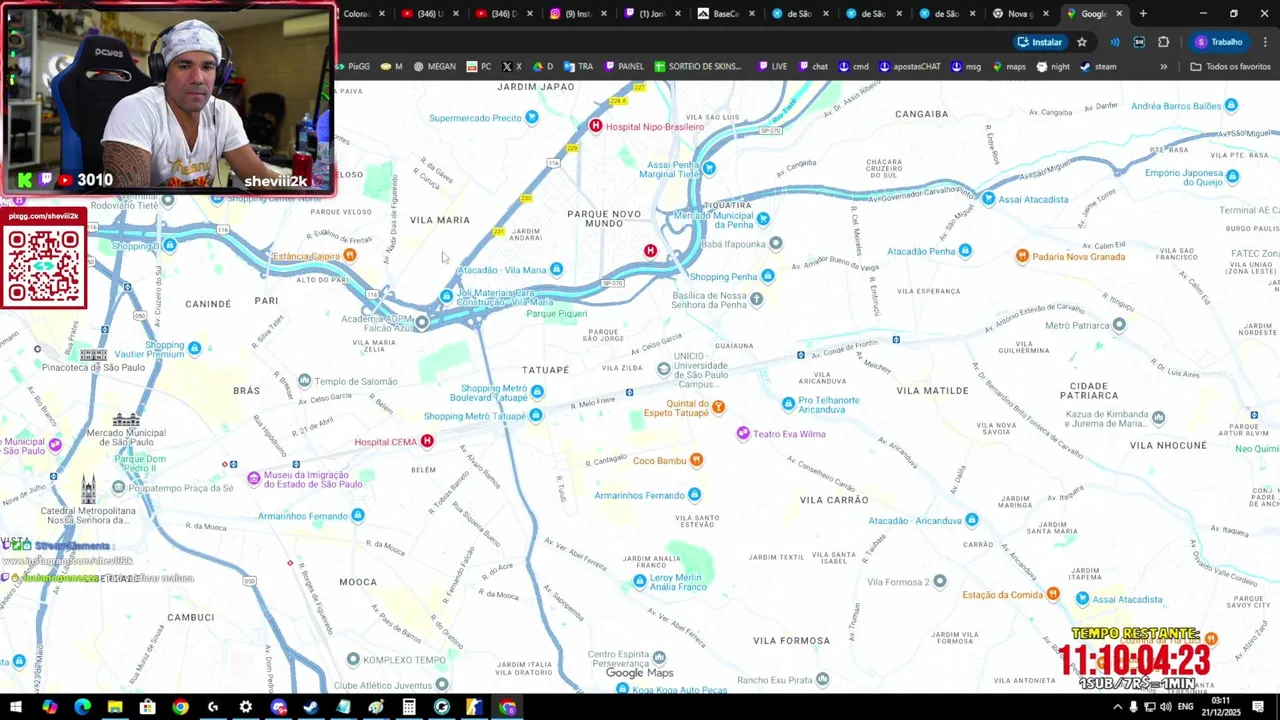Open the Assaí Penha Marginal Tietê pin
This screenshot has height=720, width=1280.
pyautogui.click(x=709, y=168)
